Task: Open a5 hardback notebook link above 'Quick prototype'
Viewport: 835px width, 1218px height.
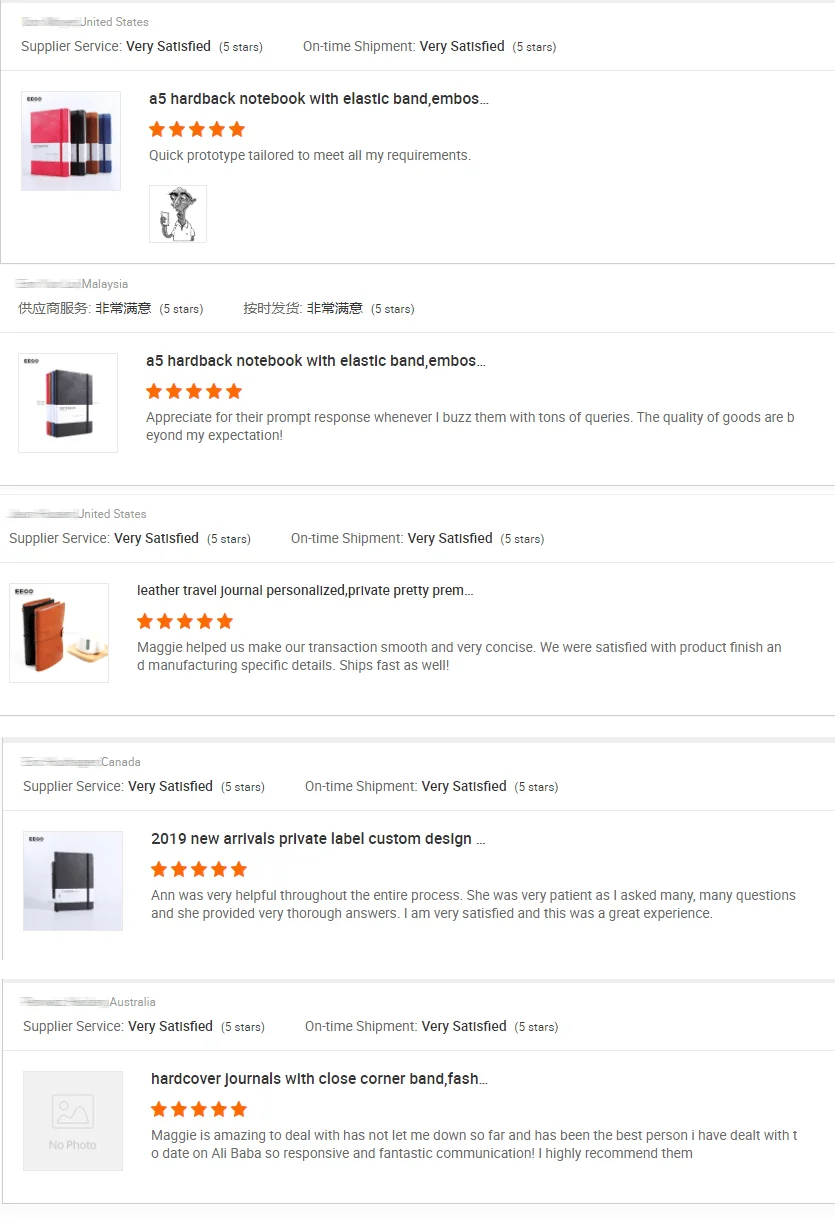Action: [x=319, y=99]
